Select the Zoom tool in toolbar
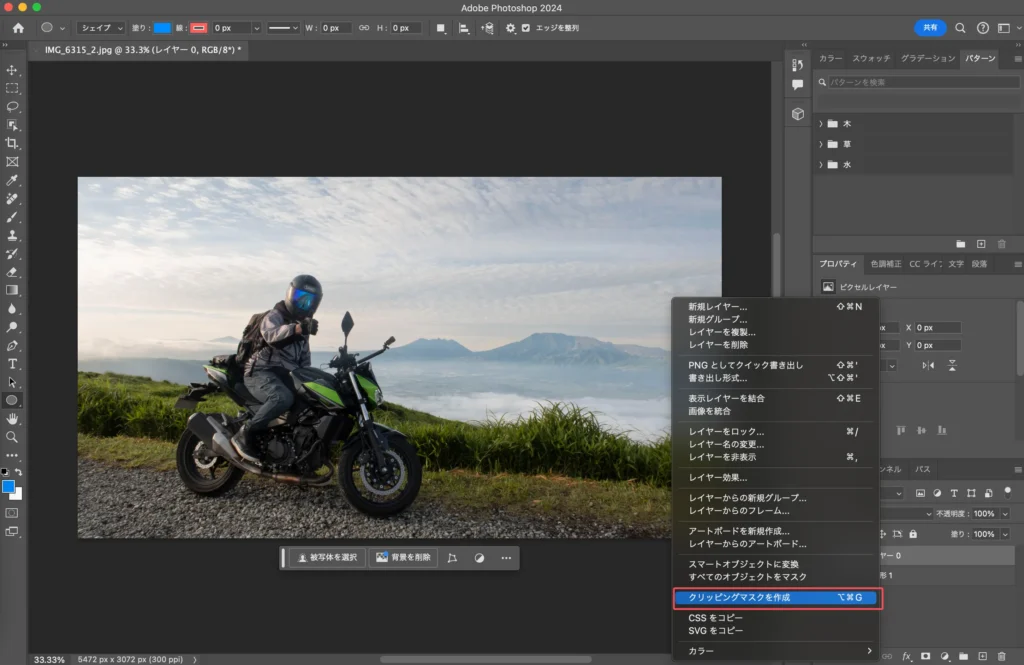The width and height of the screenshot is (1024, 665). pyautogui.click(x=13, y=437)
